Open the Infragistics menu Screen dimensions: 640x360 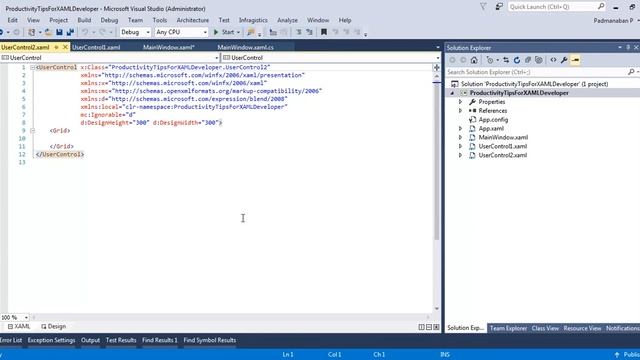(253, 20)
